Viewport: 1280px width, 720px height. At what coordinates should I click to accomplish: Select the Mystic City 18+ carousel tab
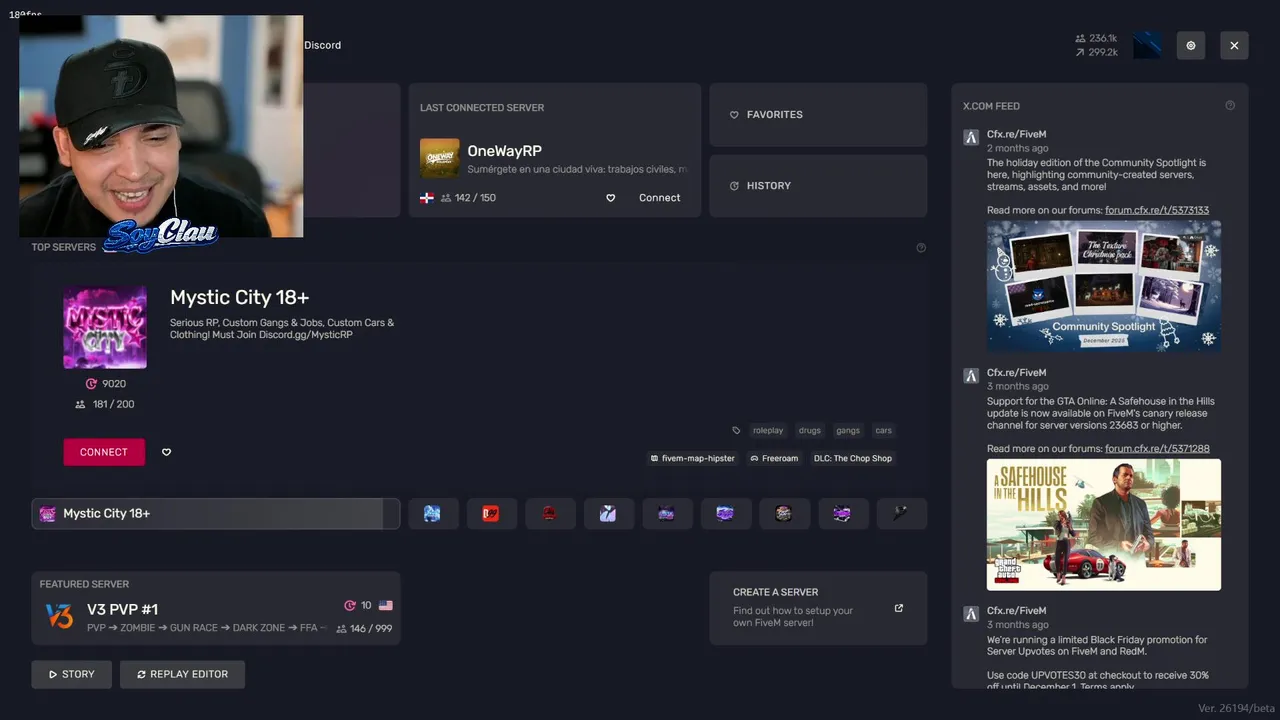pyautogui.click(x=216, y=514)
